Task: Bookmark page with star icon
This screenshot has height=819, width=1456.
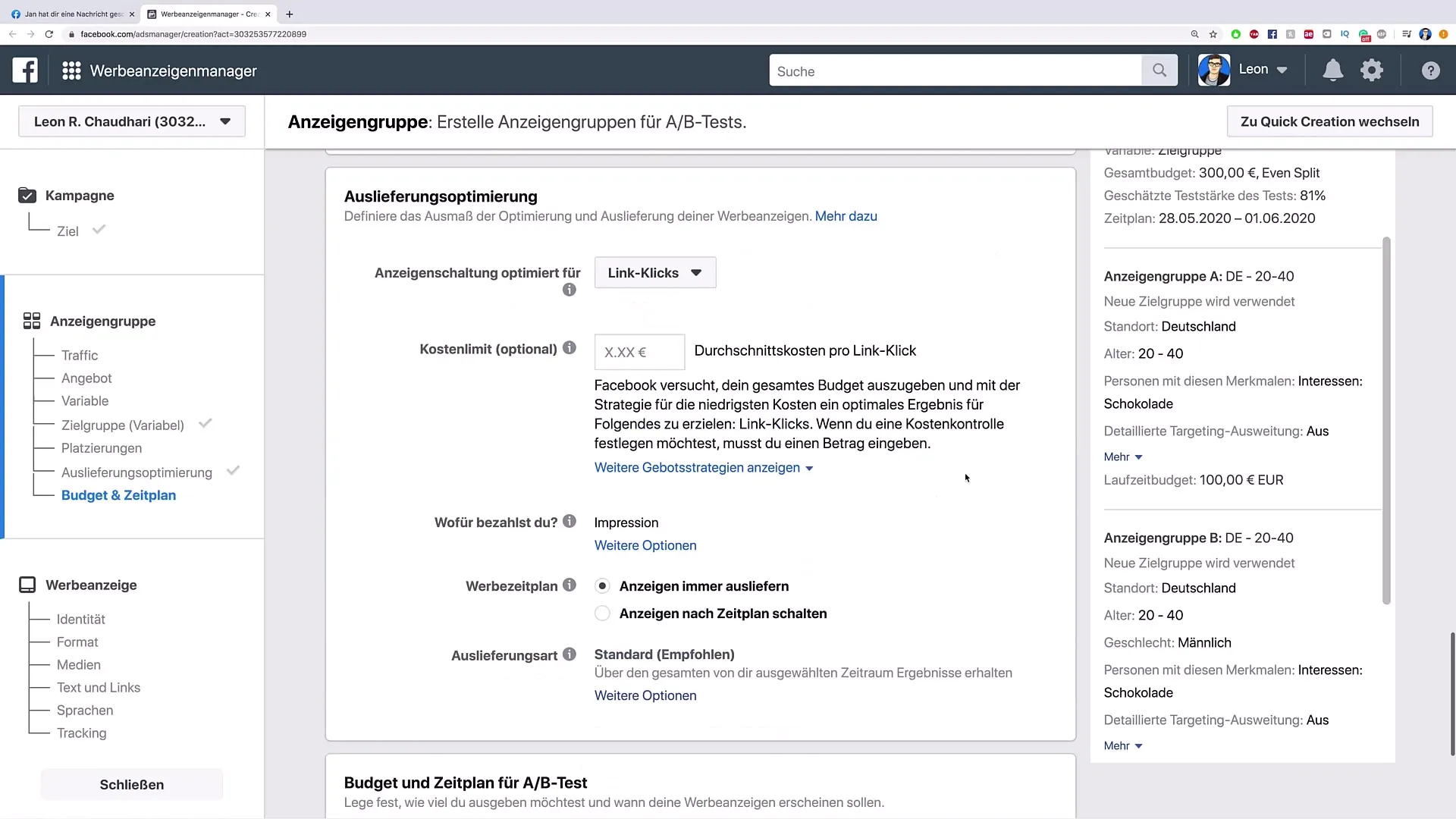Action: point(1213,34)
